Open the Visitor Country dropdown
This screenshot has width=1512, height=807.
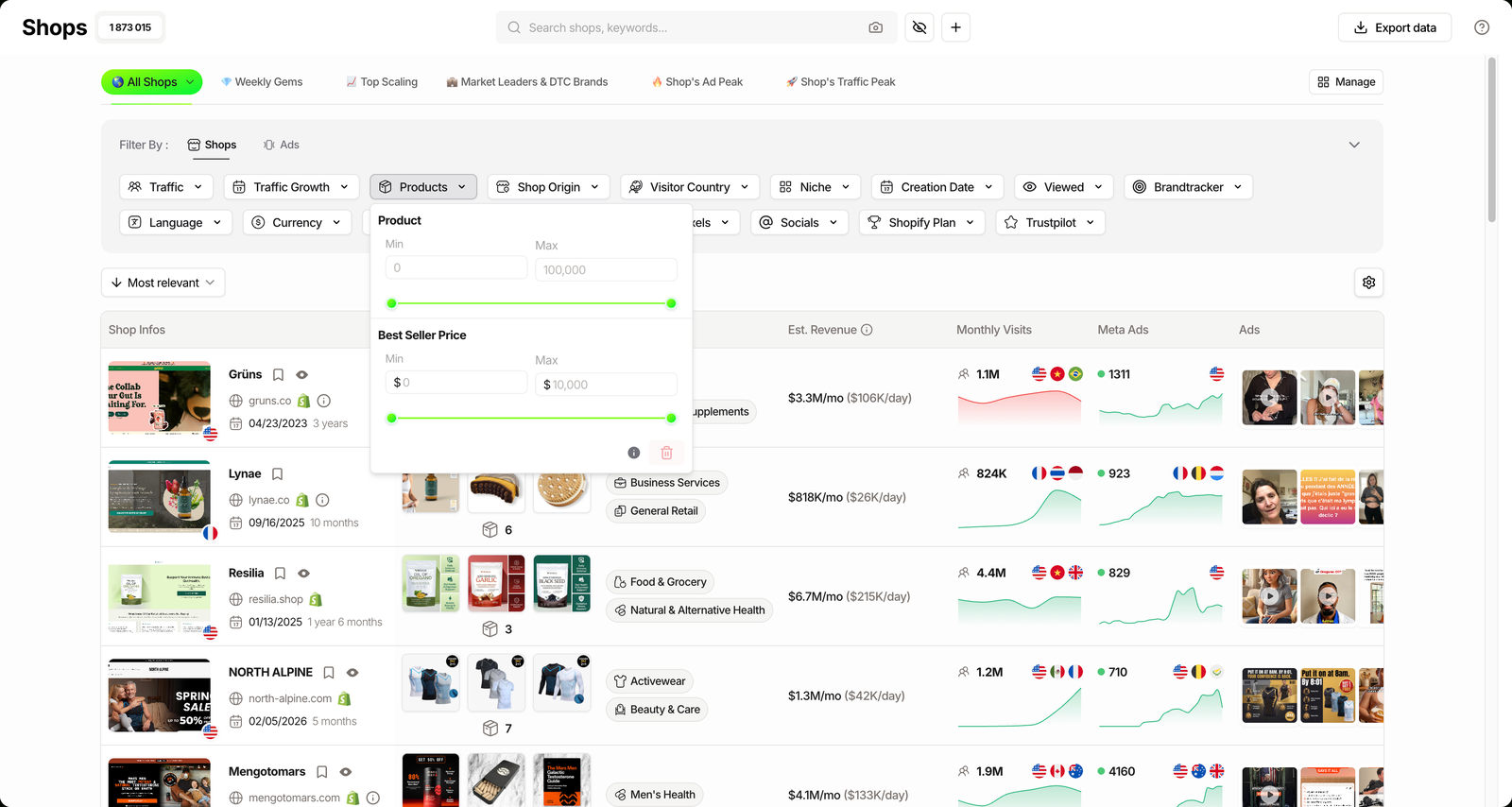pyautogui.click(x=690, y=187)
